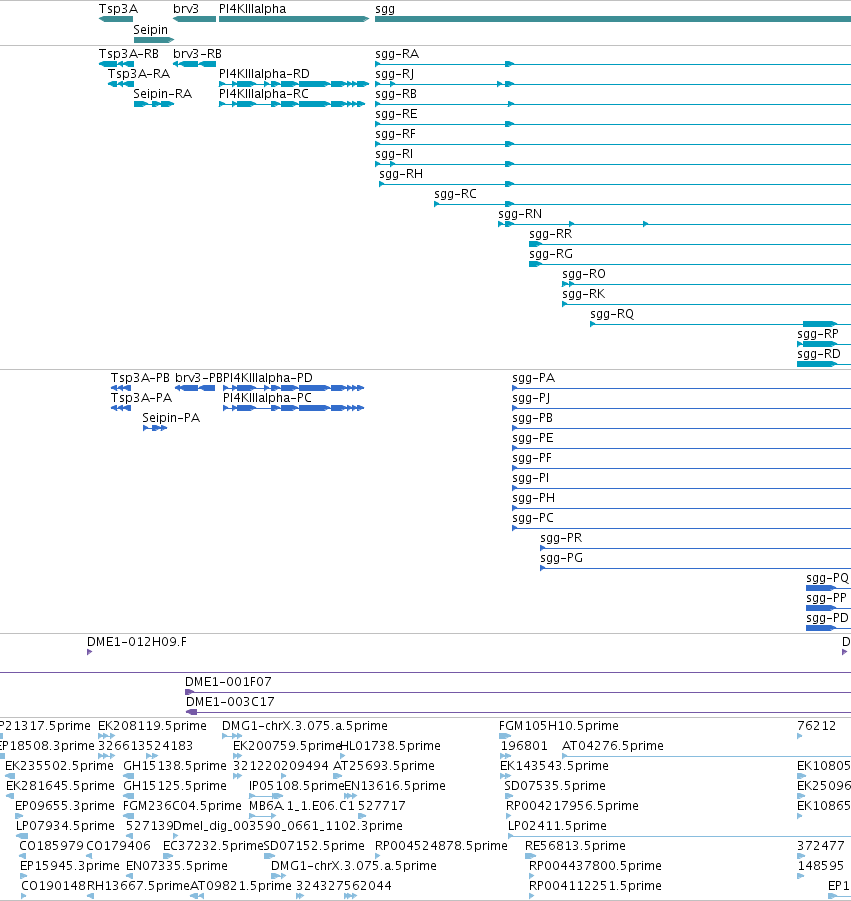
Task: Select the sgg-PP protein
Action: coord(829,608)
